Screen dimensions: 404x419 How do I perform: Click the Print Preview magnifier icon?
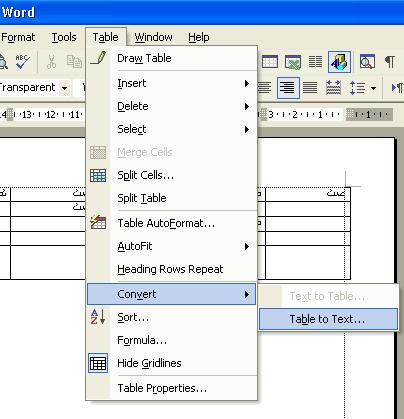[3, 62]
